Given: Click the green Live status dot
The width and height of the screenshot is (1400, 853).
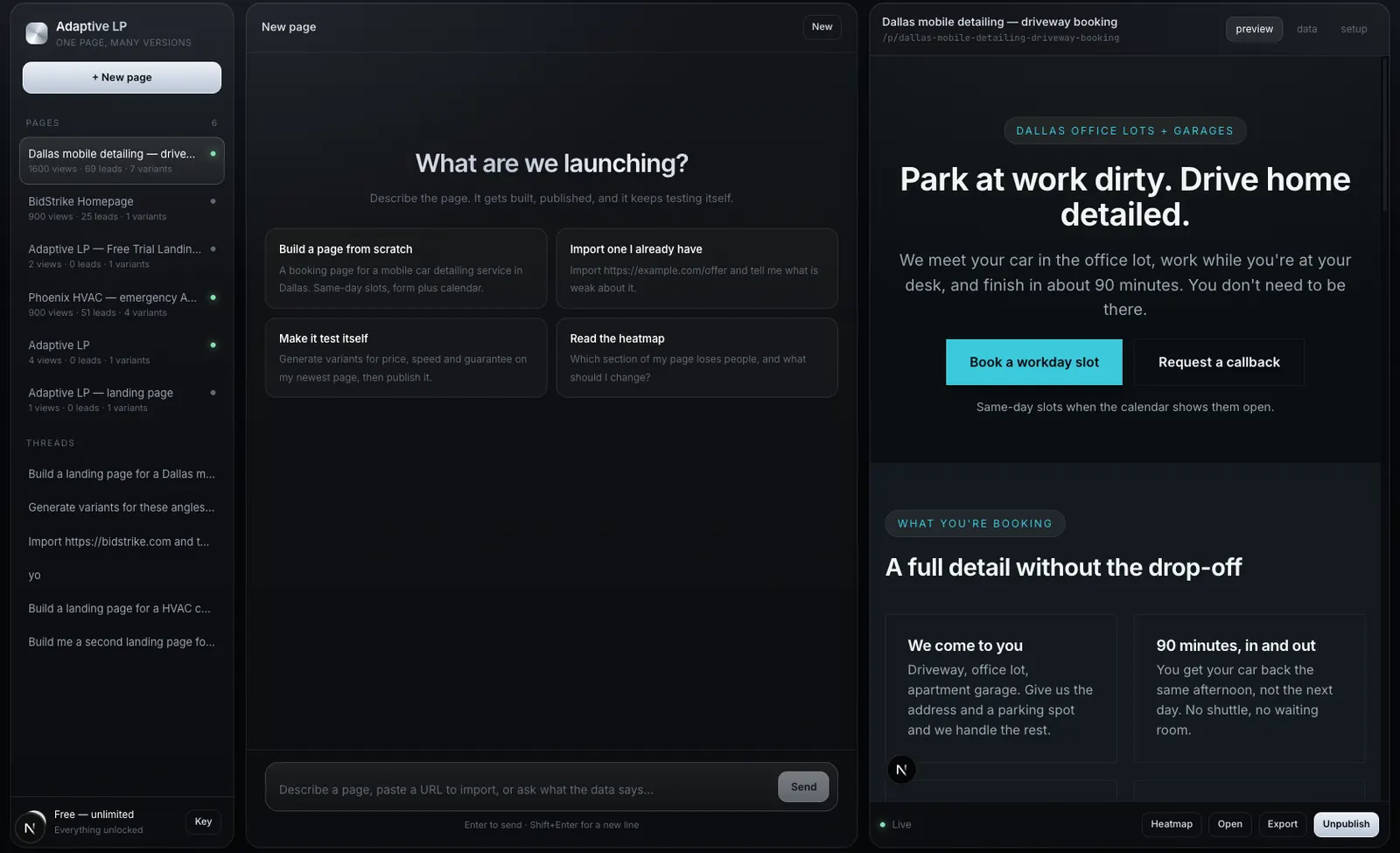Looking at the screenshot, I should tap(882, 824).
